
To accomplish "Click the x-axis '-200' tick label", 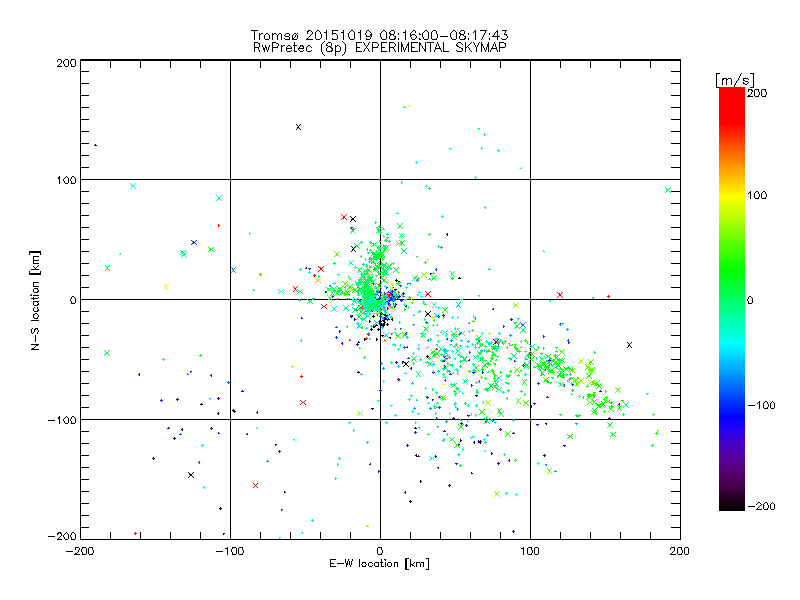I will tap(80, 551).
